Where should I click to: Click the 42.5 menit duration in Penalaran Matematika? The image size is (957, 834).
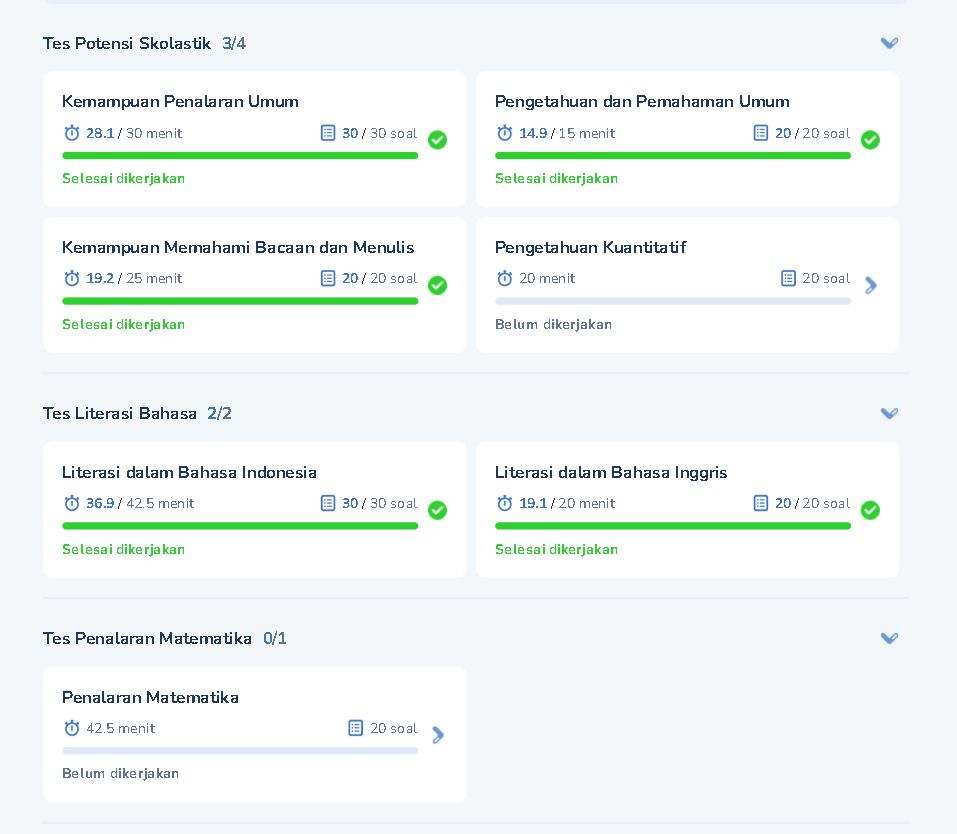120,728
